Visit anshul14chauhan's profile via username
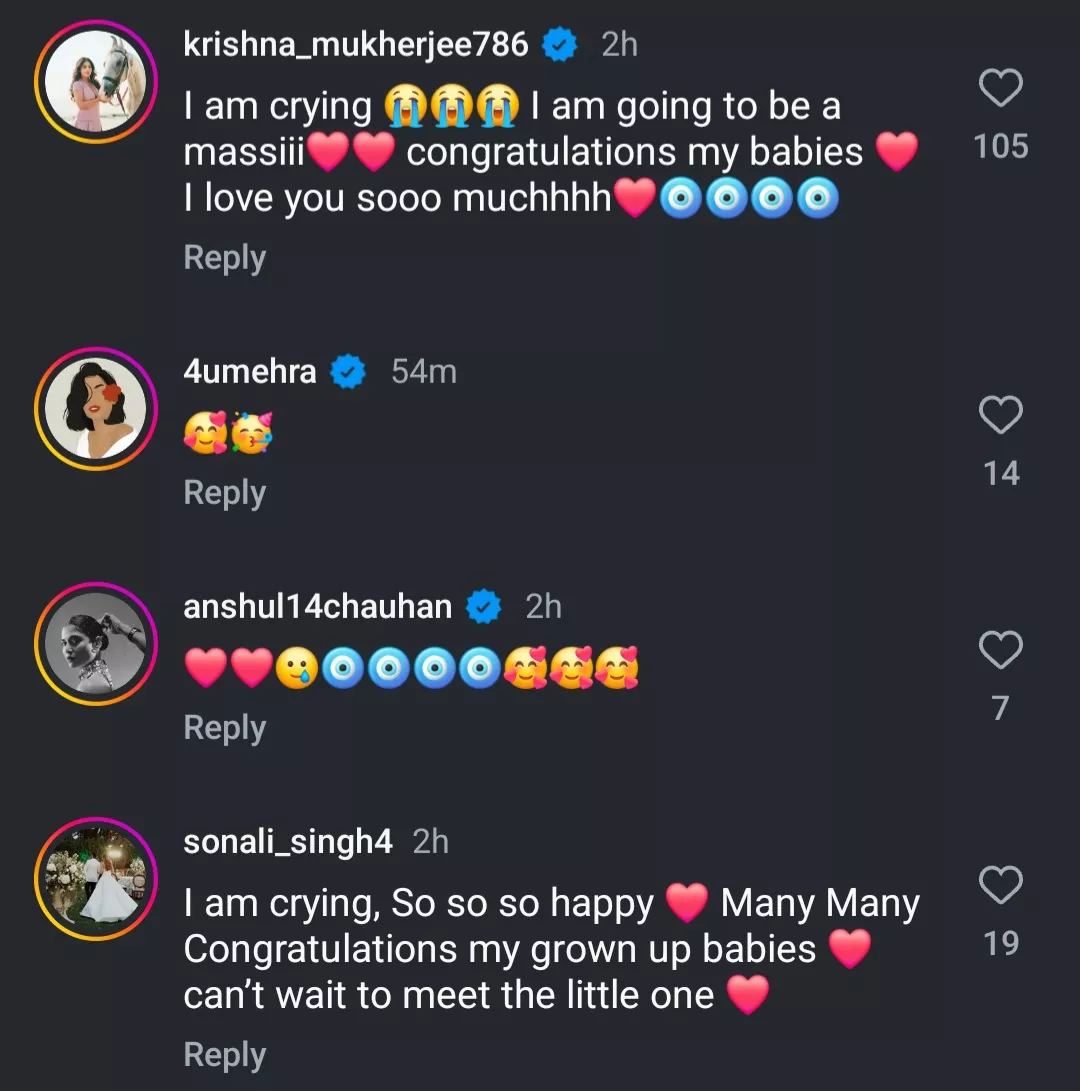Image resolution: width=1080 pixels, height=1091 pixels. coord(318,606)
